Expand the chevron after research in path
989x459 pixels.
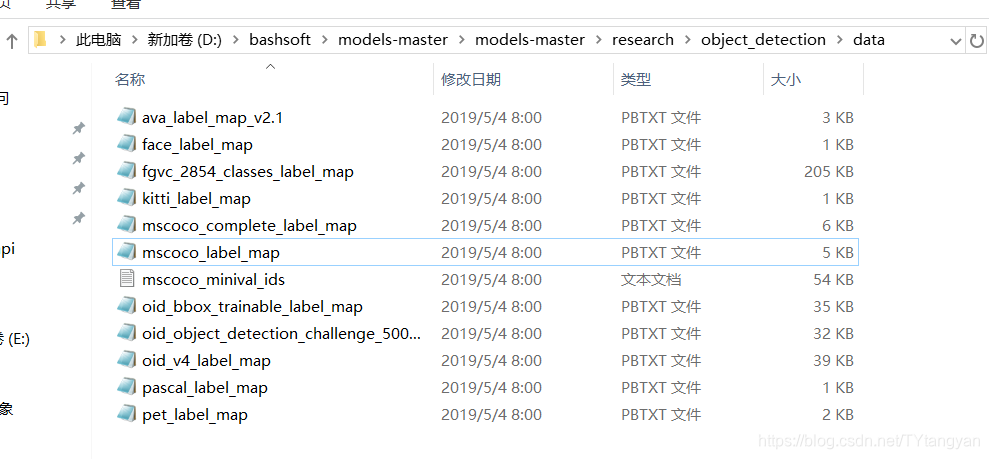coord(688,40)
